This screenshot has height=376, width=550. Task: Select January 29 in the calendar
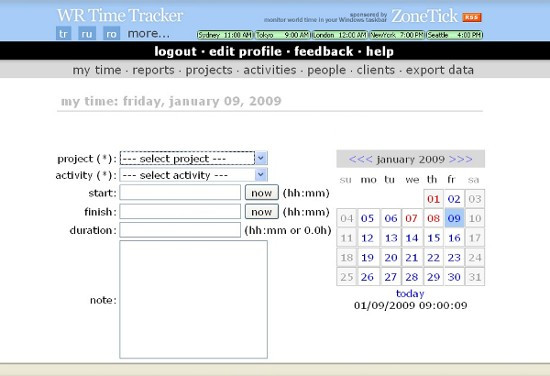[x=434, y=277]
